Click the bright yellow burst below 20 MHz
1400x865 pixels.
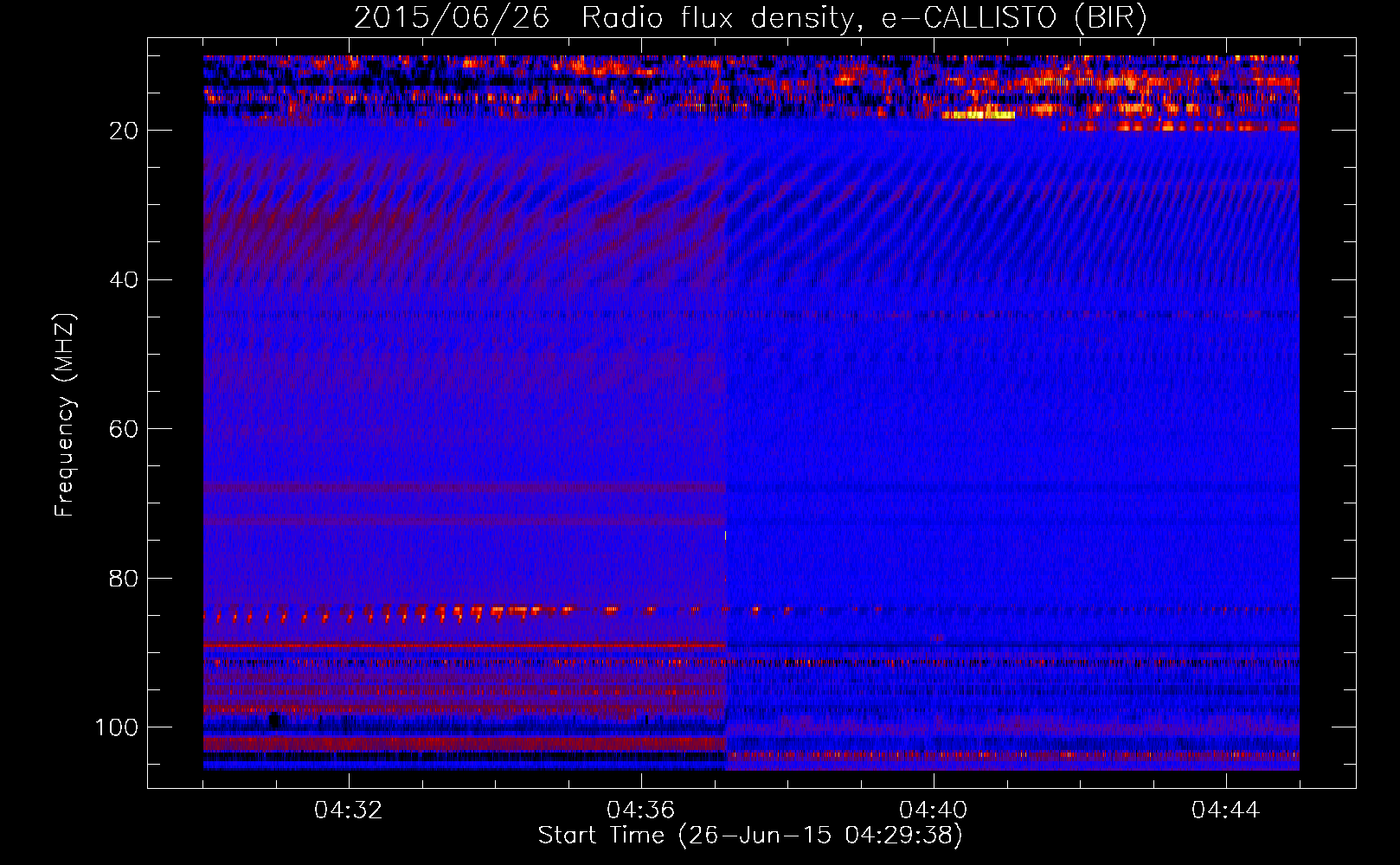tap(979, 114)
